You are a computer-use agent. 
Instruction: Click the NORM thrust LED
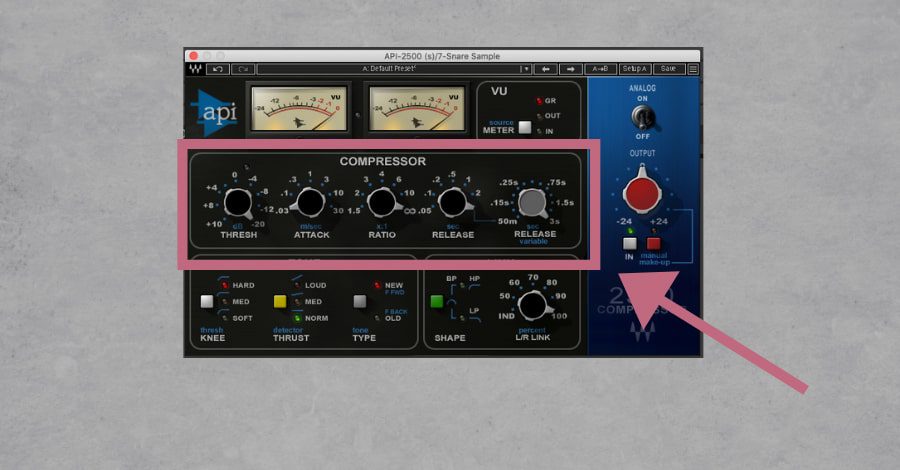click(x=297, y=318)
